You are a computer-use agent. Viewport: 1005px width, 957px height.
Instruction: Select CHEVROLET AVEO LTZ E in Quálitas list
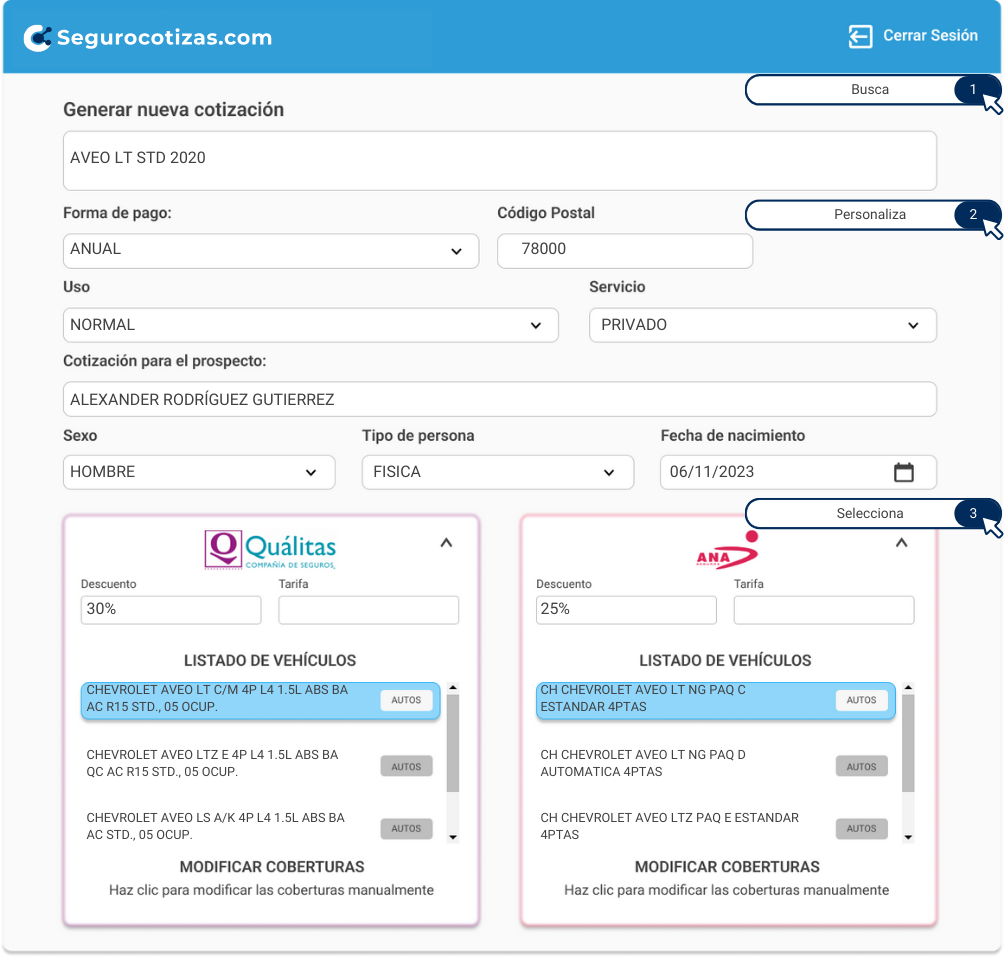pyautogui.click(x=230, y=763)
